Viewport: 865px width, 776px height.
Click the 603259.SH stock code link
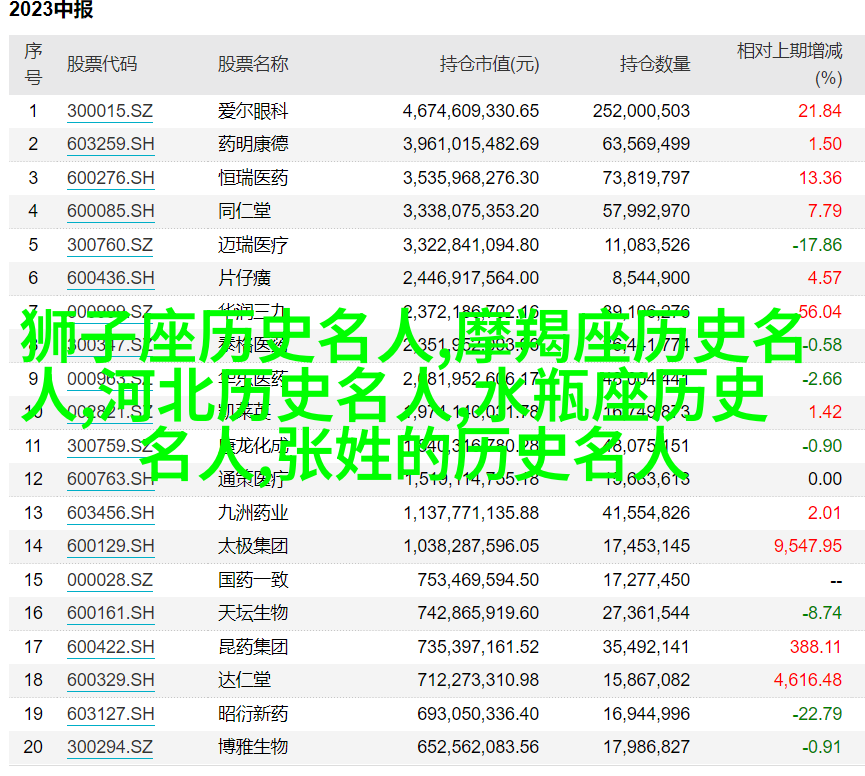point(111,144)
